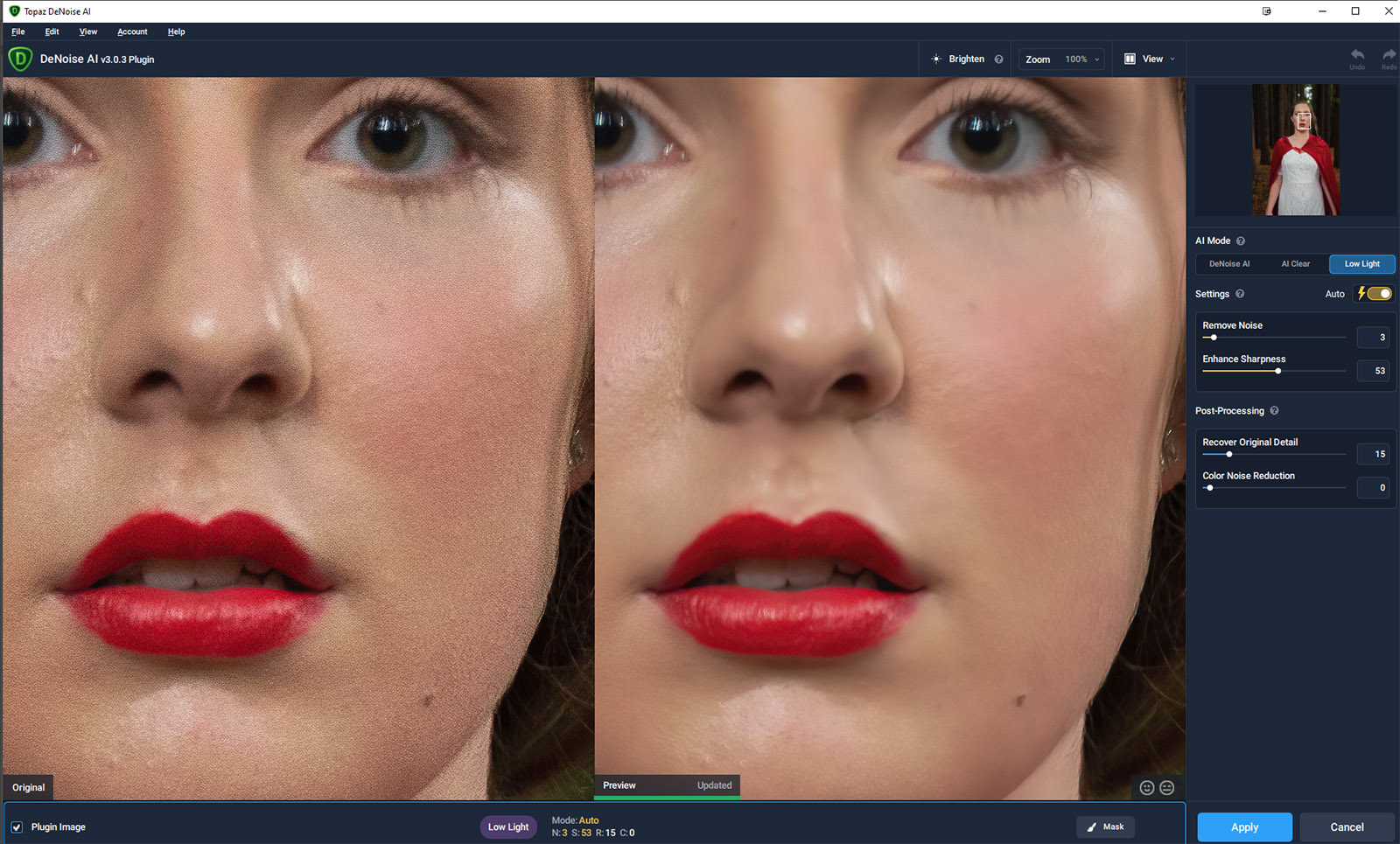This screenshot has width=1400, height=844.
Task: Open the File menu
Action: tap(18, 31)
